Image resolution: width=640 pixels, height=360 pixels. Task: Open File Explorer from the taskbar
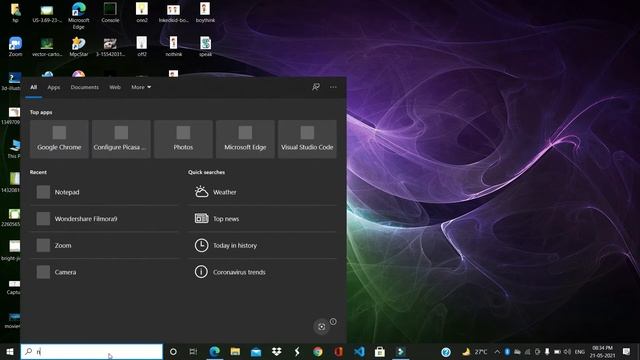tap(235, 351)
